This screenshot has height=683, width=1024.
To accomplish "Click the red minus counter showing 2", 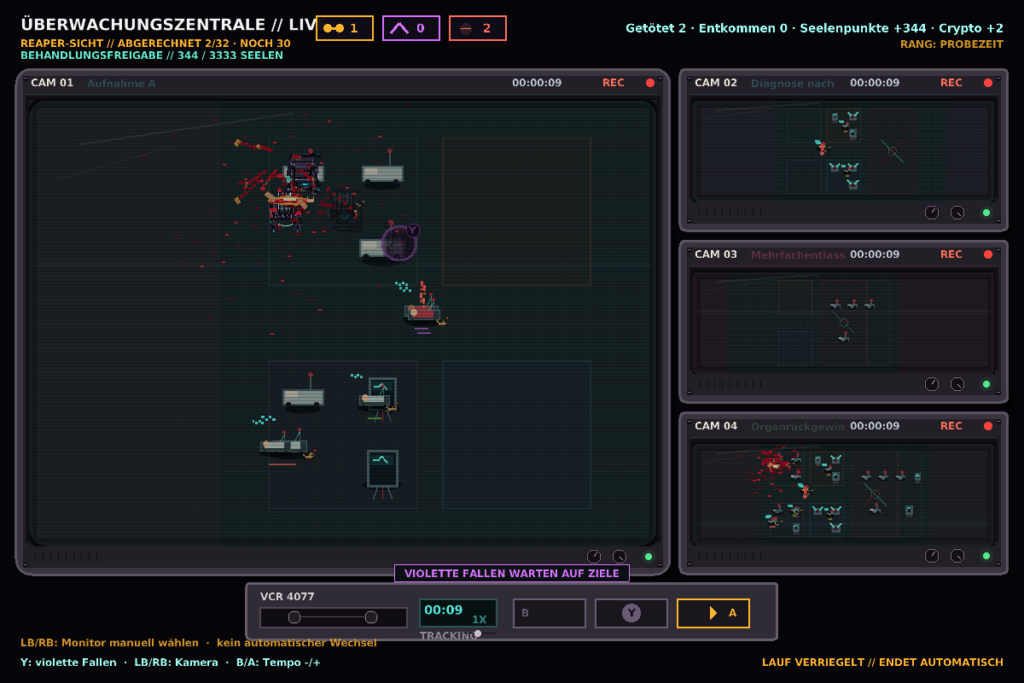I will (x=477, y=28).
